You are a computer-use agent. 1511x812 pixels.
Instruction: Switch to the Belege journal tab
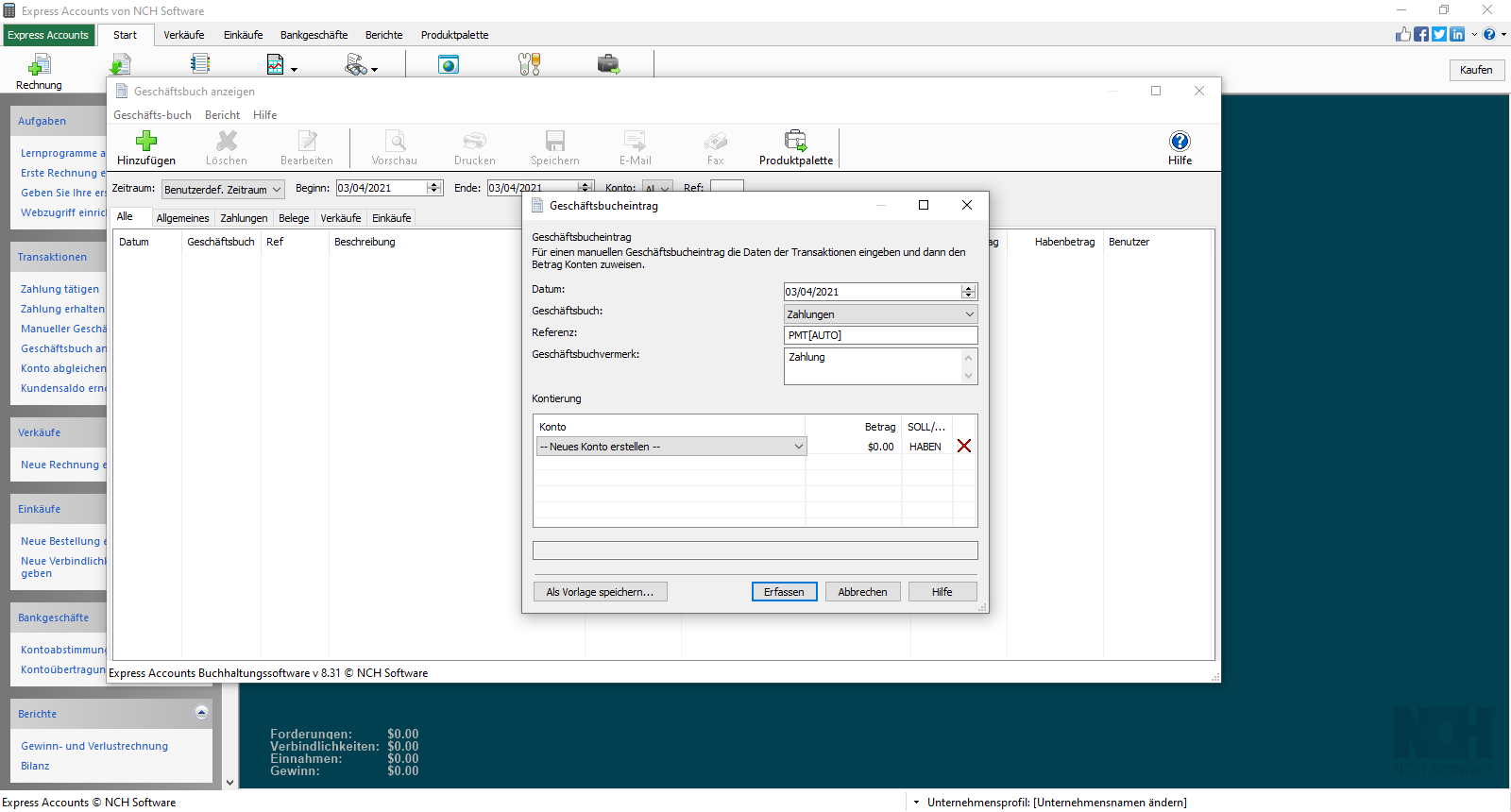tap(294, 218)
